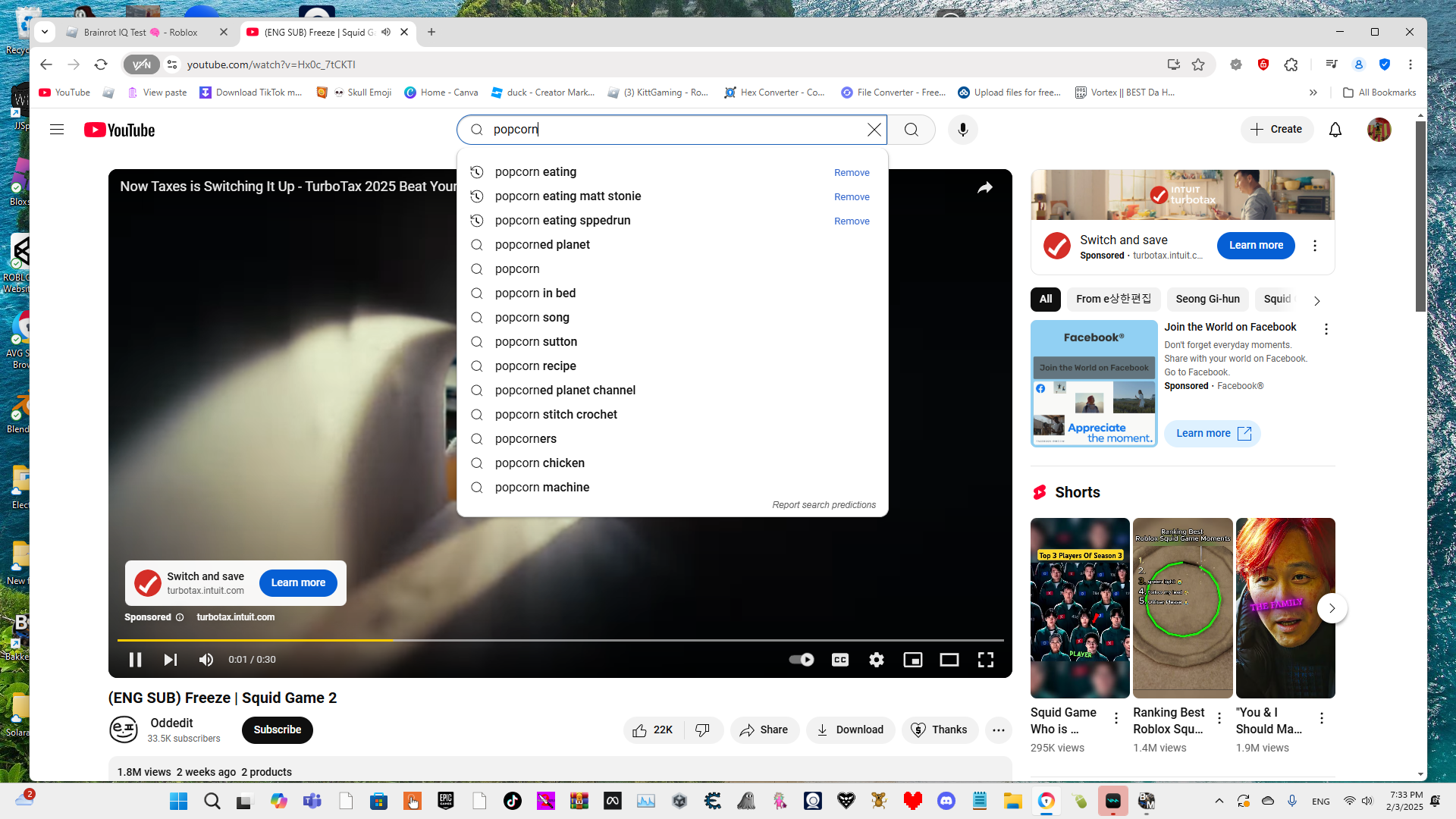Image resolution: width=1456 pixels, height=819 pixels.
Task: Download the video
Action: (850, 730)
